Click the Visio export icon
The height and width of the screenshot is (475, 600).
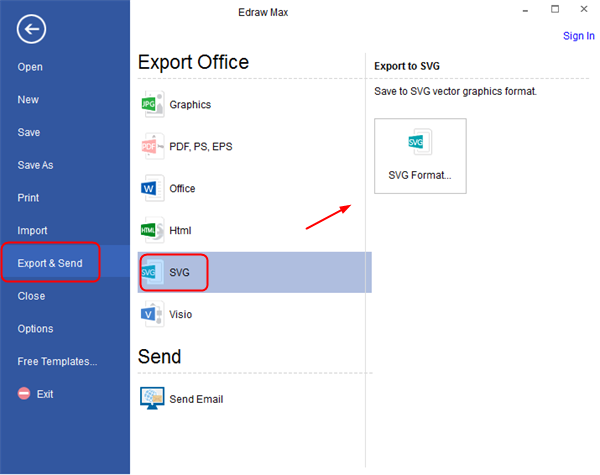[x=152, y=314]
